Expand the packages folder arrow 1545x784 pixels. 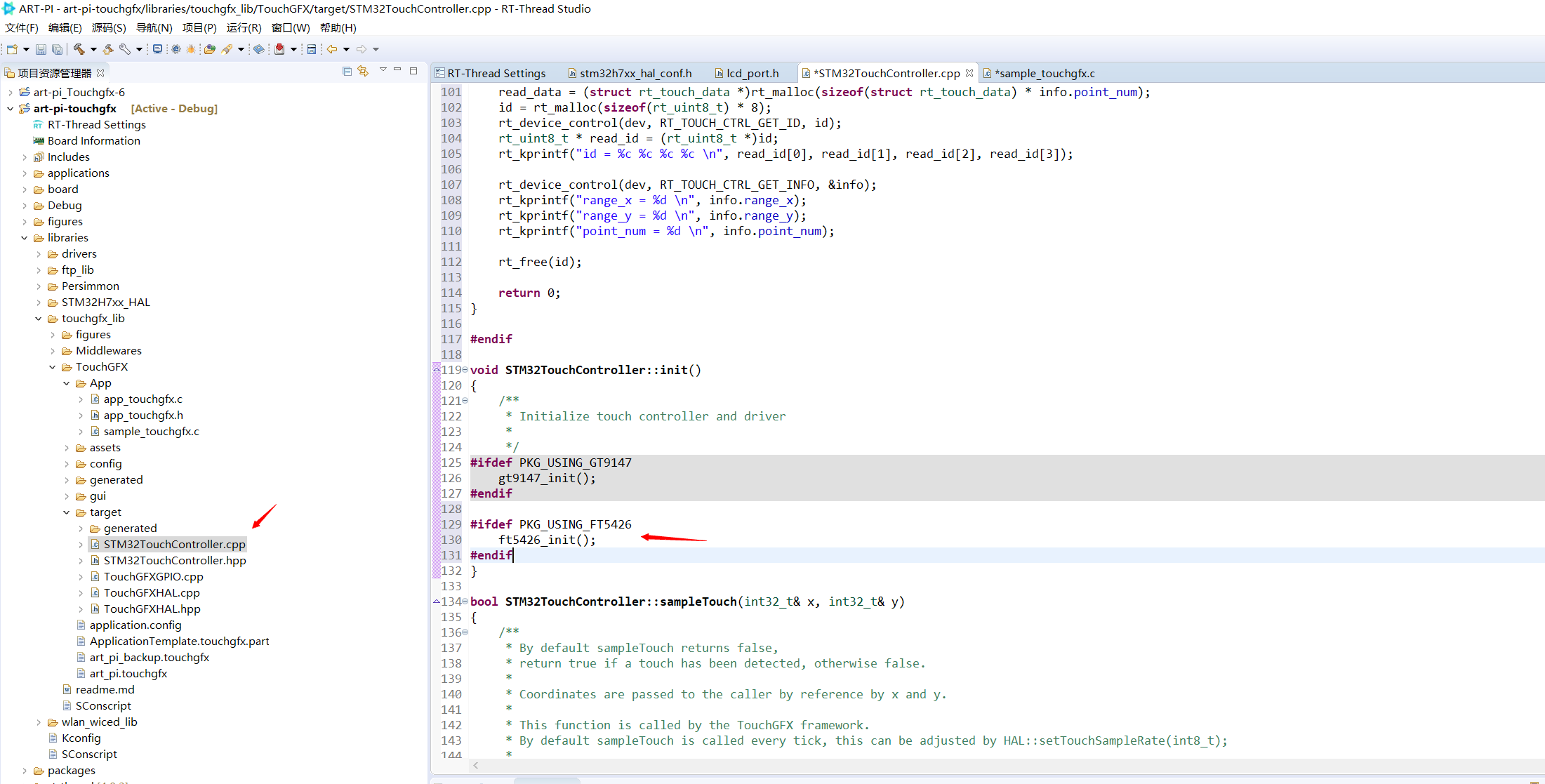(x=24, y=771)
